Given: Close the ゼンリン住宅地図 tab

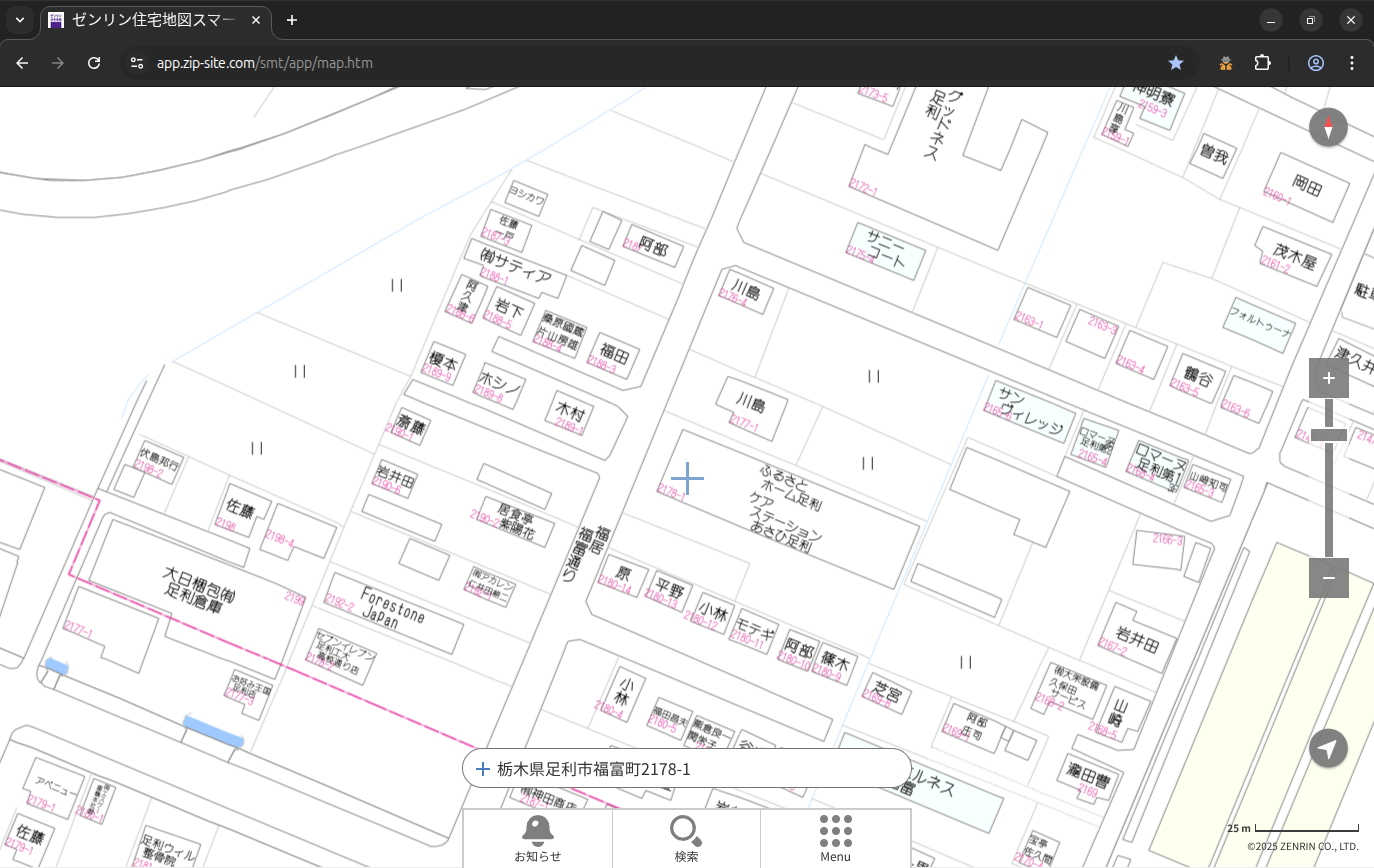Looking at the screenshot, I should (256, 20).
